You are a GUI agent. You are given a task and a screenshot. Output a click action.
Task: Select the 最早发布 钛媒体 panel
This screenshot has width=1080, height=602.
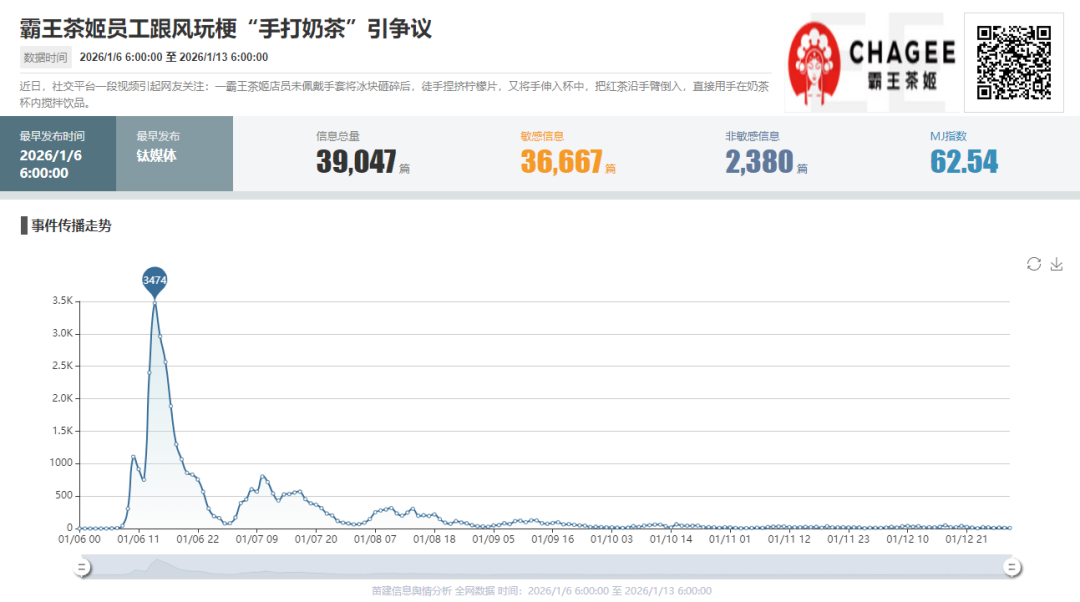(174, 154)
